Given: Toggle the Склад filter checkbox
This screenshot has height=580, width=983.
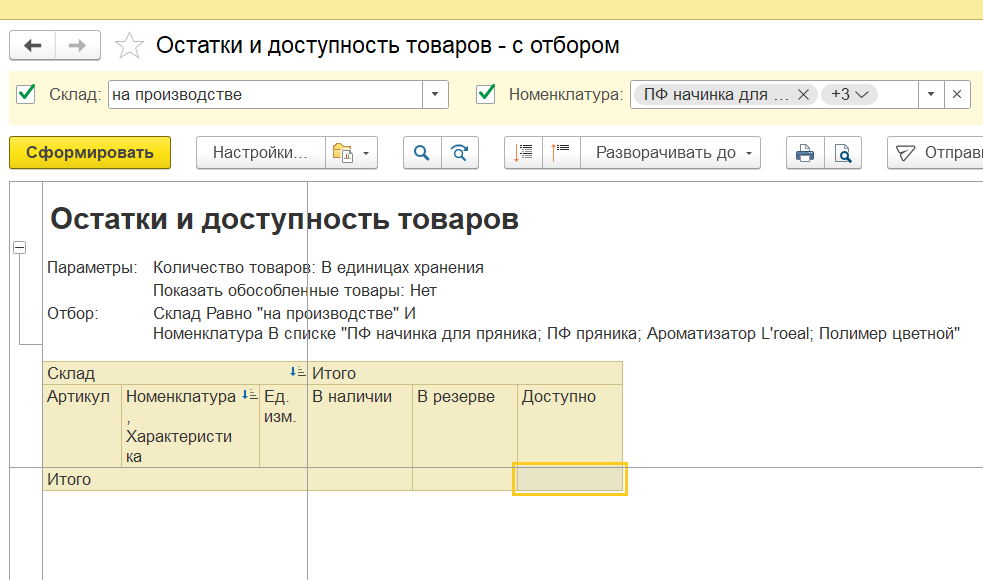Looking at the screenshot, I should (x=27, y=95).
